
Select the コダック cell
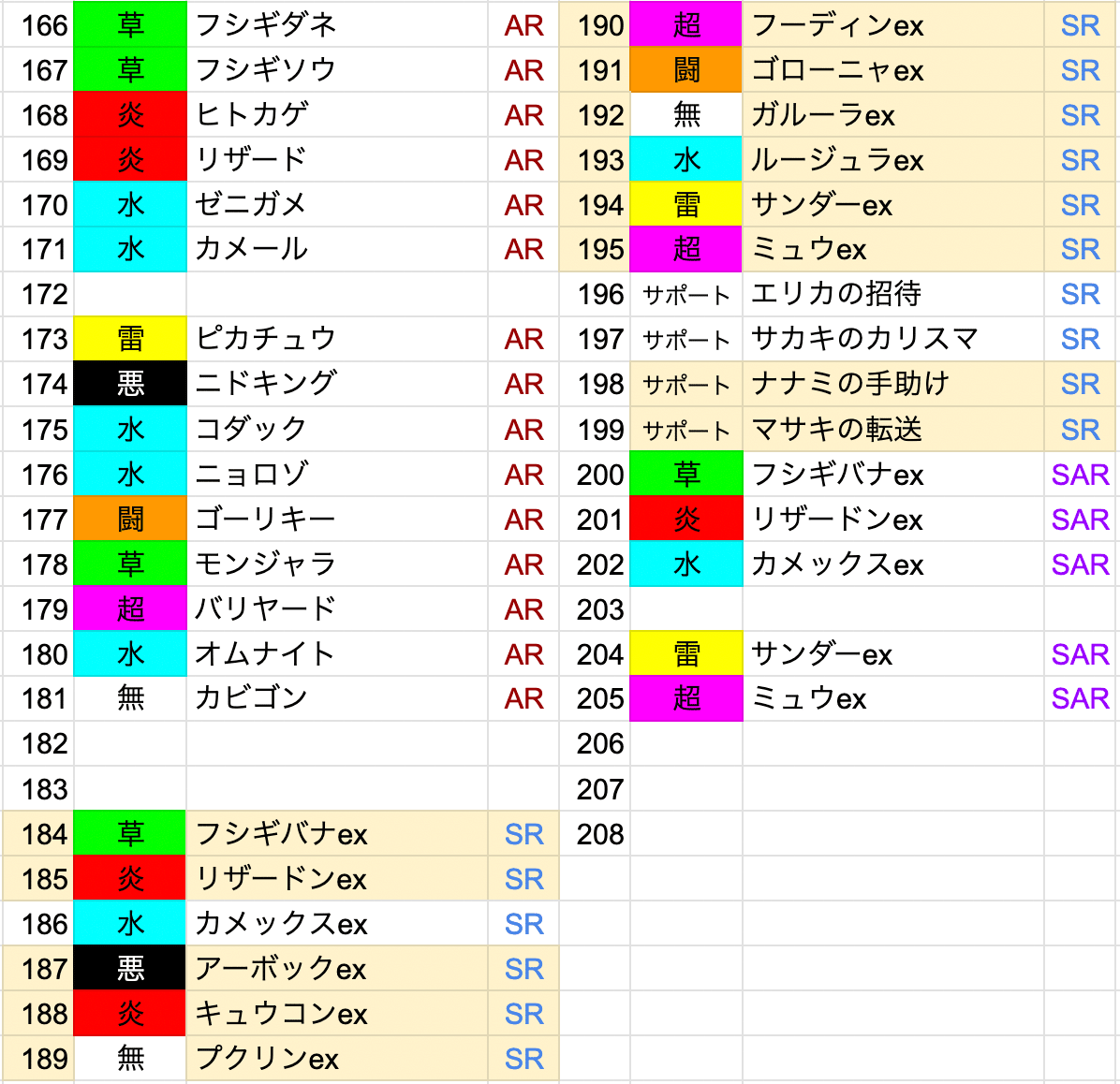point(337,429)
